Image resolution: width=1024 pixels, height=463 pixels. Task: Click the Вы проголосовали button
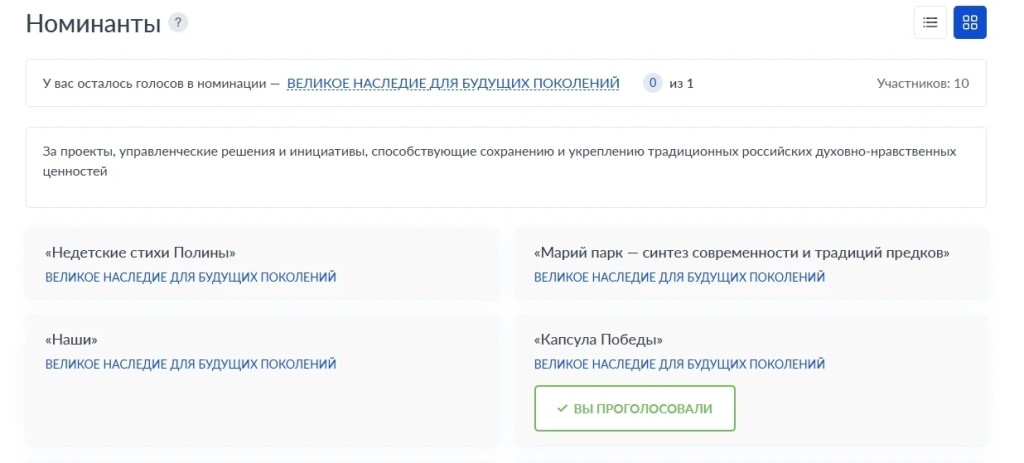coord(635,408)
